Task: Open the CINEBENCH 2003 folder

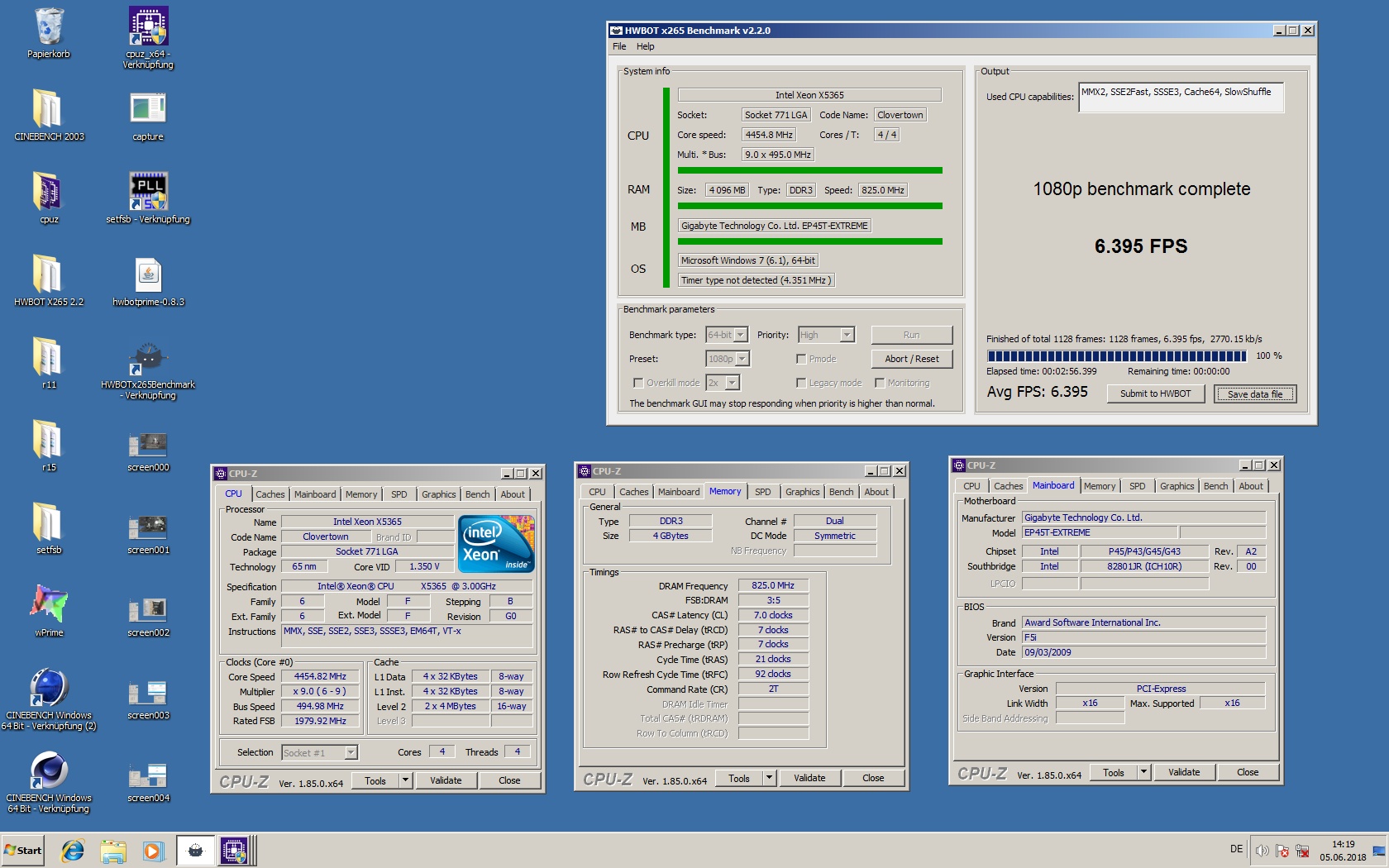Action: 49,116
